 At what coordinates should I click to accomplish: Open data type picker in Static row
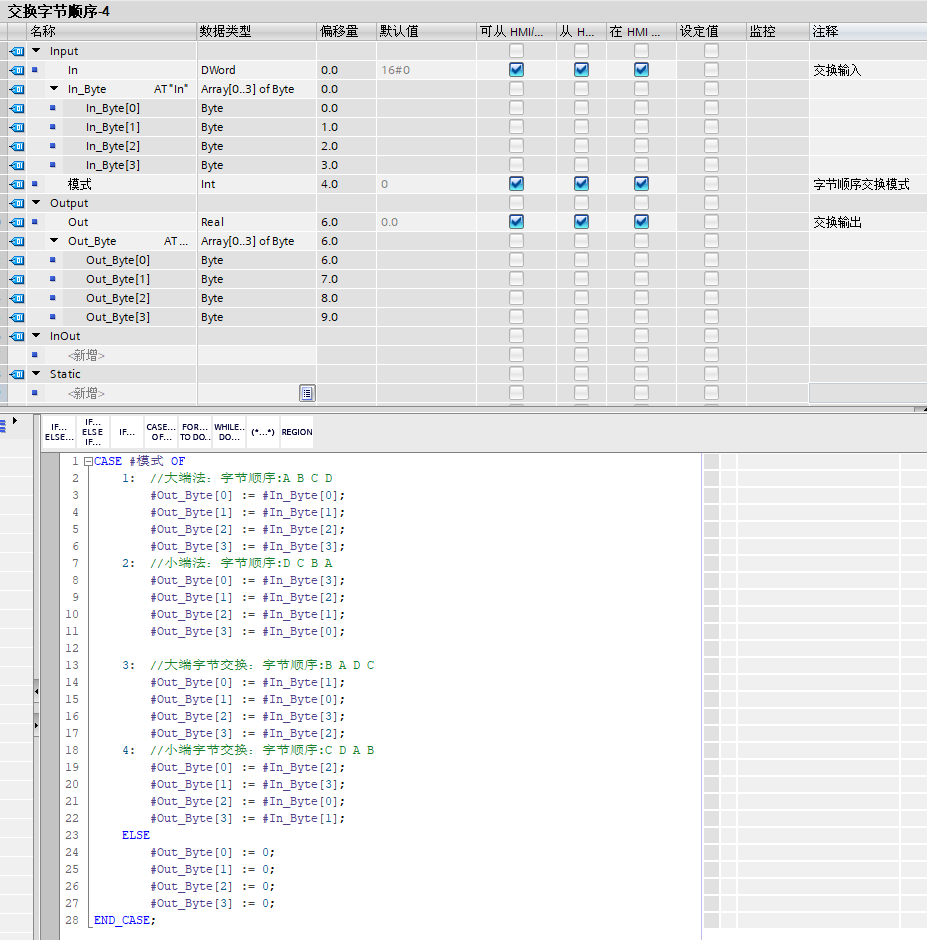(x=307, y=393)
